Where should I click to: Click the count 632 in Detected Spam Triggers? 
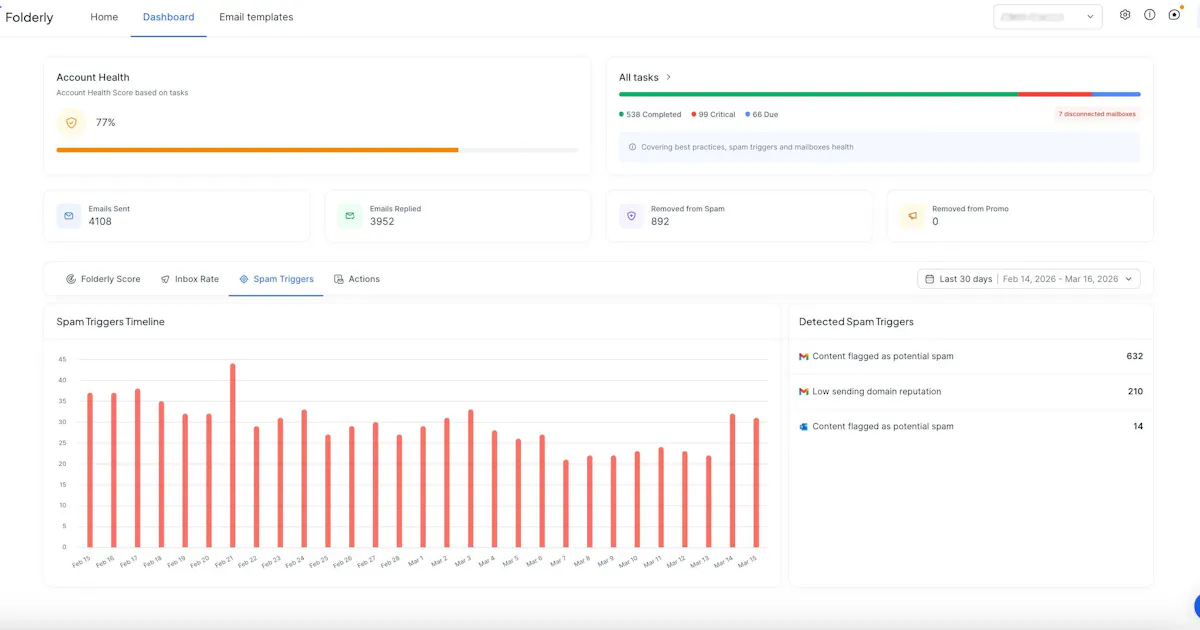pos(1134,356)
